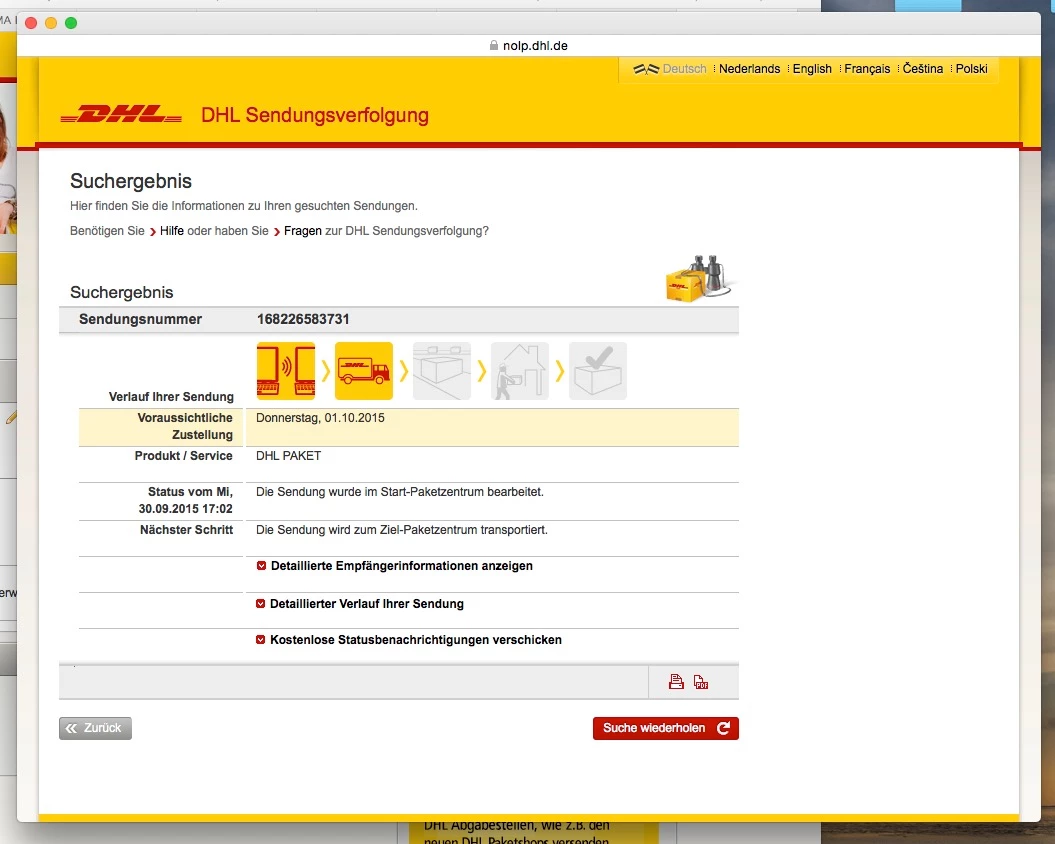
Task: Click the flags icon beside Deutsch
Action: (x=645, y=69)
